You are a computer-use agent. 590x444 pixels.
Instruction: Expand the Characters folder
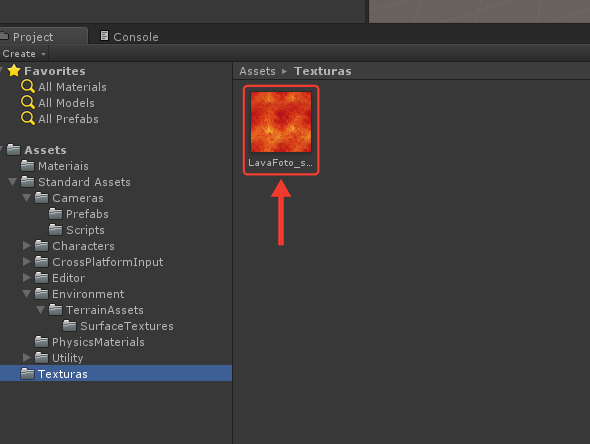coord(26,246)
